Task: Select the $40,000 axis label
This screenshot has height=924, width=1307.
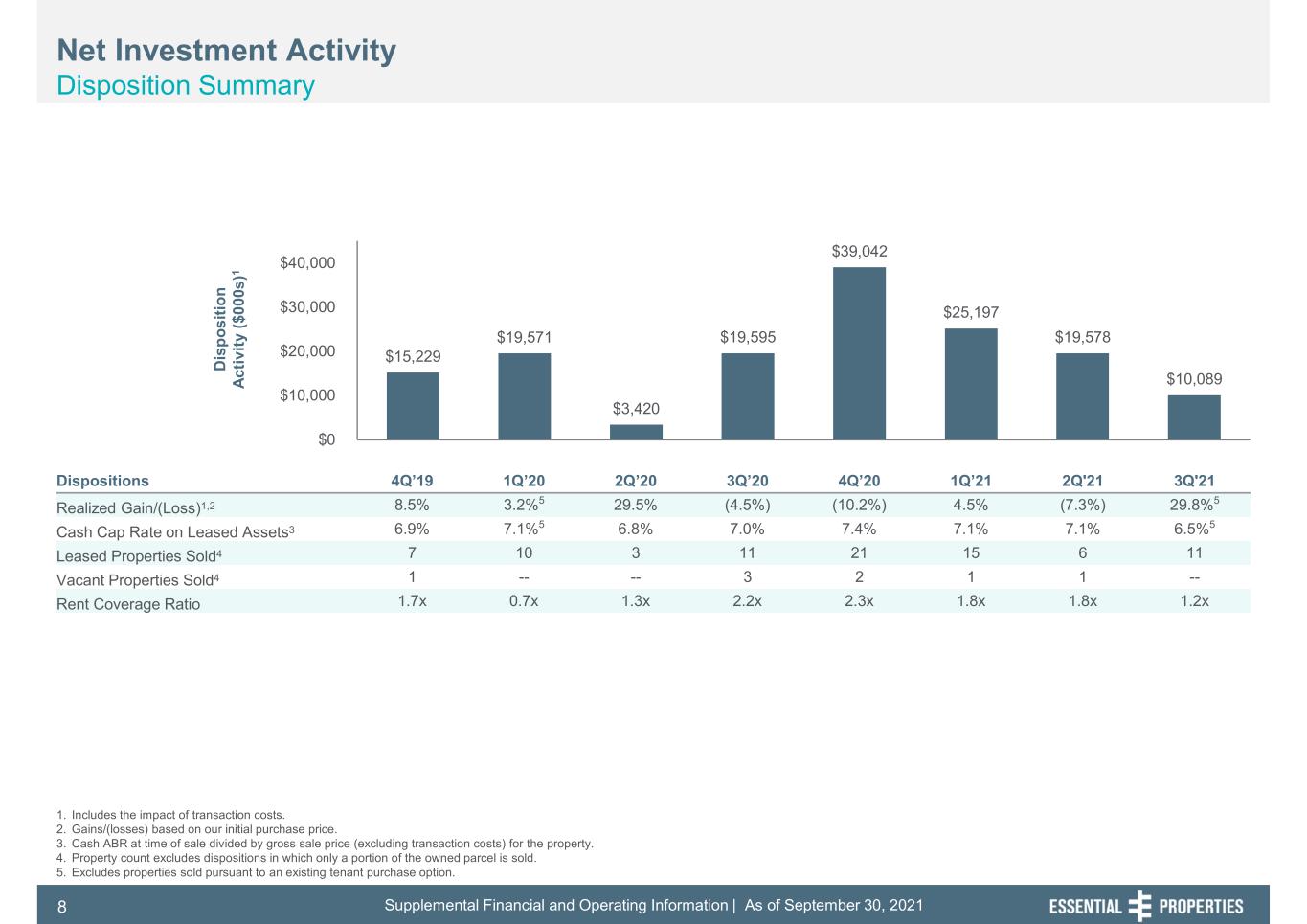Action: tap(307, 262)
